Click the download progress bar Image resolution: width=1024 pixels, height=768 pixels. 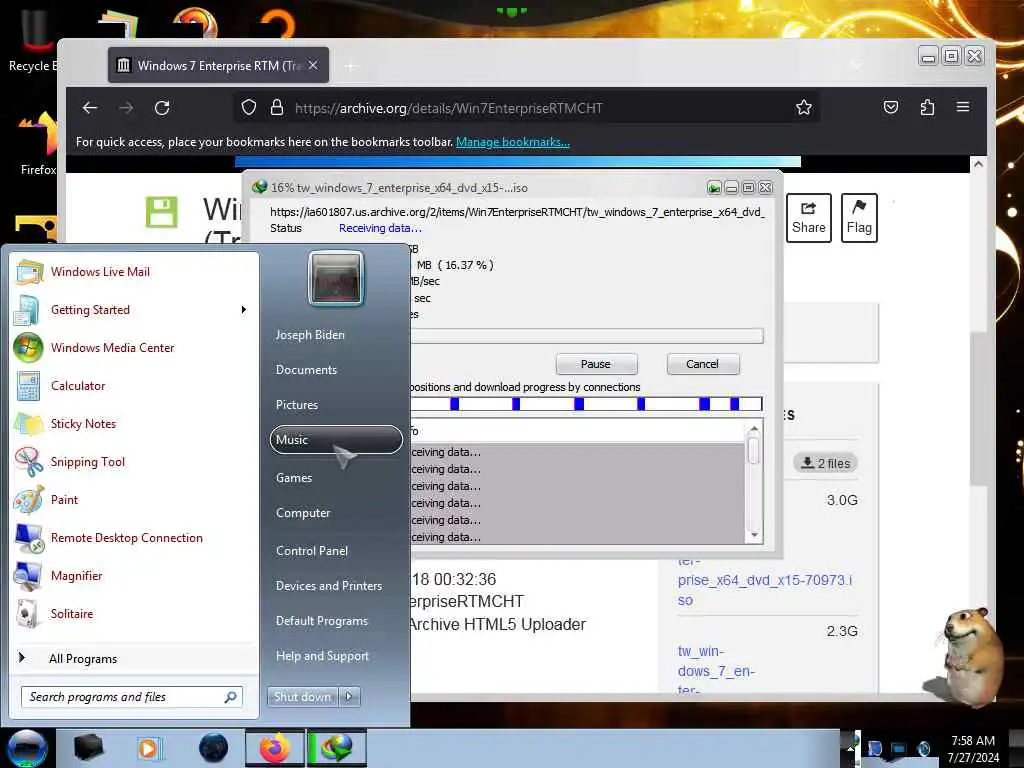(x=586, y=336)
